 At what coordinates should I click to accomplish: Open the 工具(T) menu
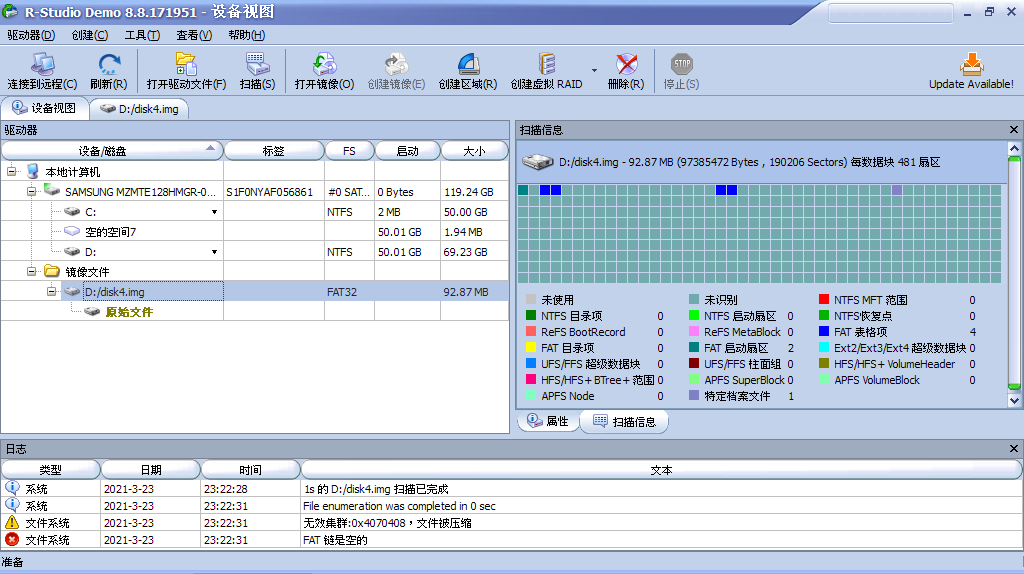tap(142, 35)
